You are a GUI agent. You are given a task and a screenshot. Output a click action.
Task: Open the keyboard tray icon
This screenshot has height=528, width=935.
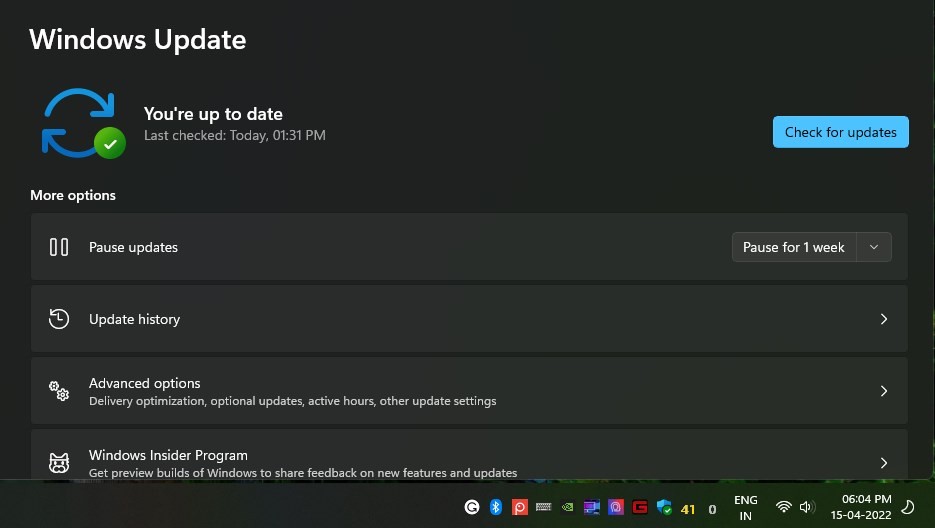(x=543, y=507)
